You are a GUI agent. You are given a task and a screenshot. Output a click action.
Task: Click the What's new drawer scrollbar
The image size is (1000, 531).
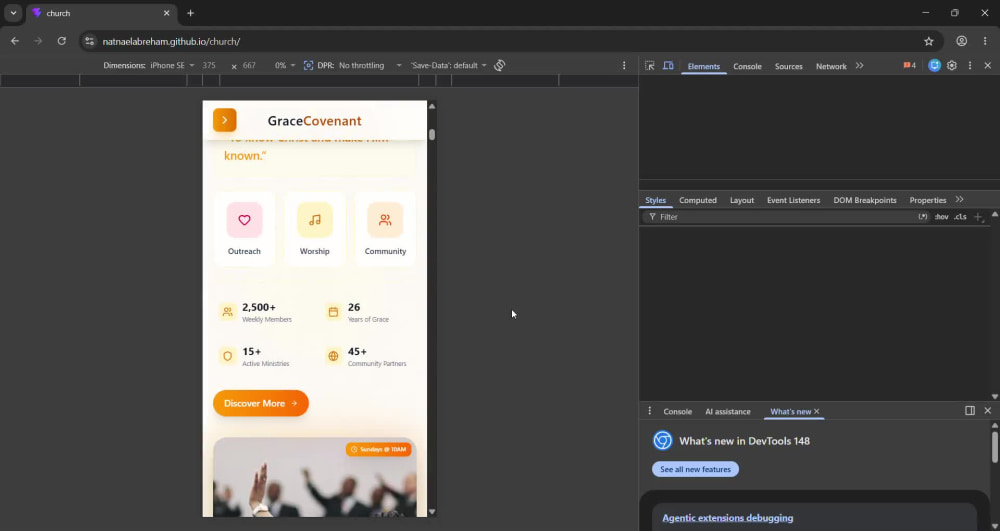pos(994,446)
